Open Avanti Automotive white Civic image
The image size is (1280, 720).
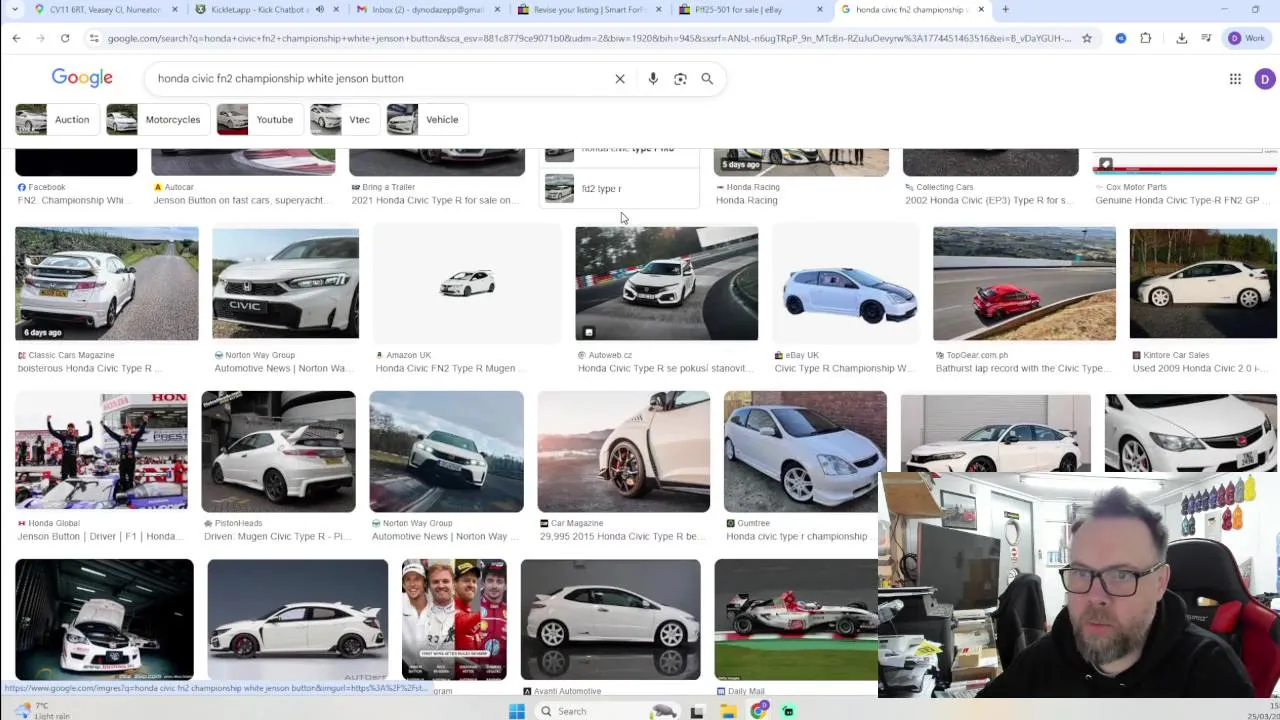pyautogui.click(x=610, y=619)
